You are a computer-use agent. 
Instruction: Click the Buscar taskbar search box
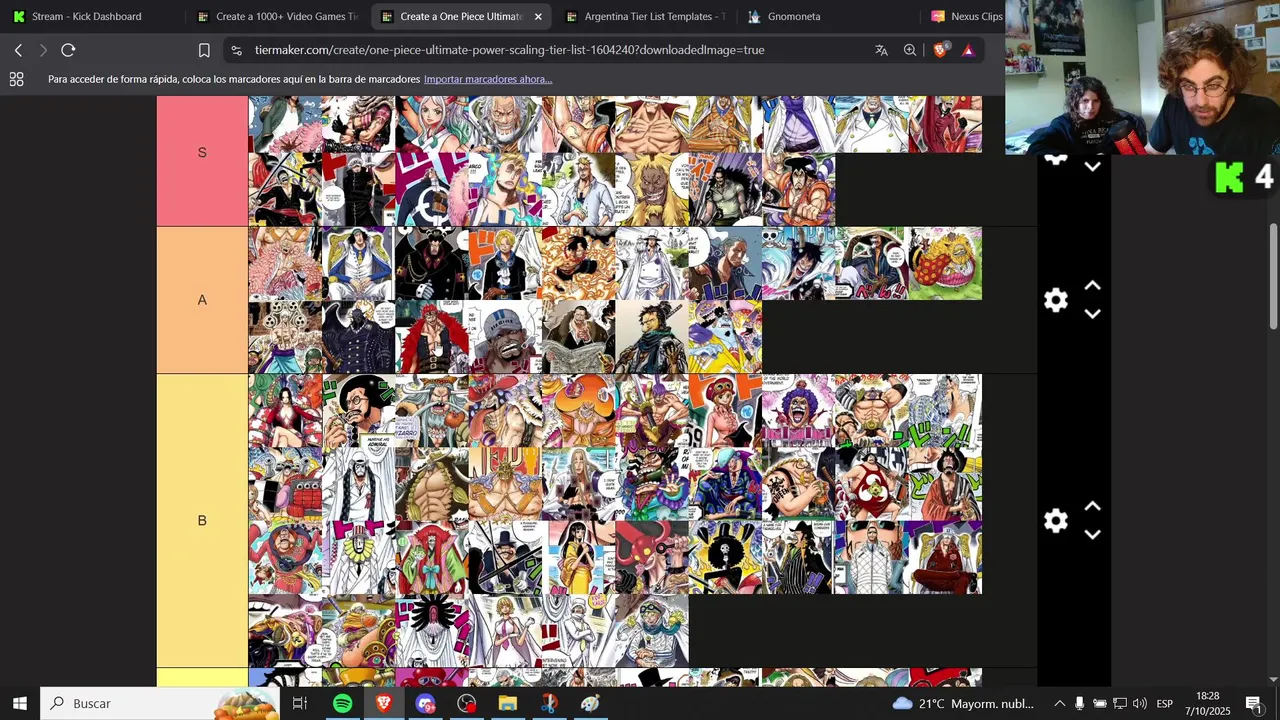[160, 703]
